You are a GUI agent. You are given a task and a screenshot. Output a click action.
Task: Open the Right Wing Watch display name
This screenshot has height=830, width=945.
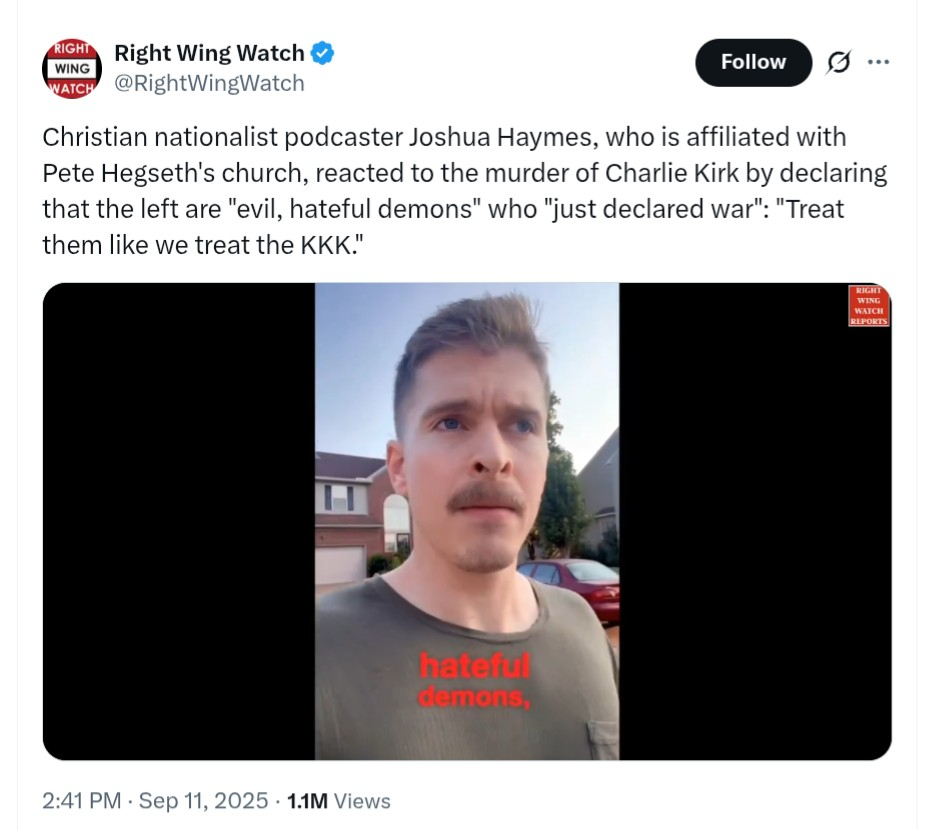[209, 53]
